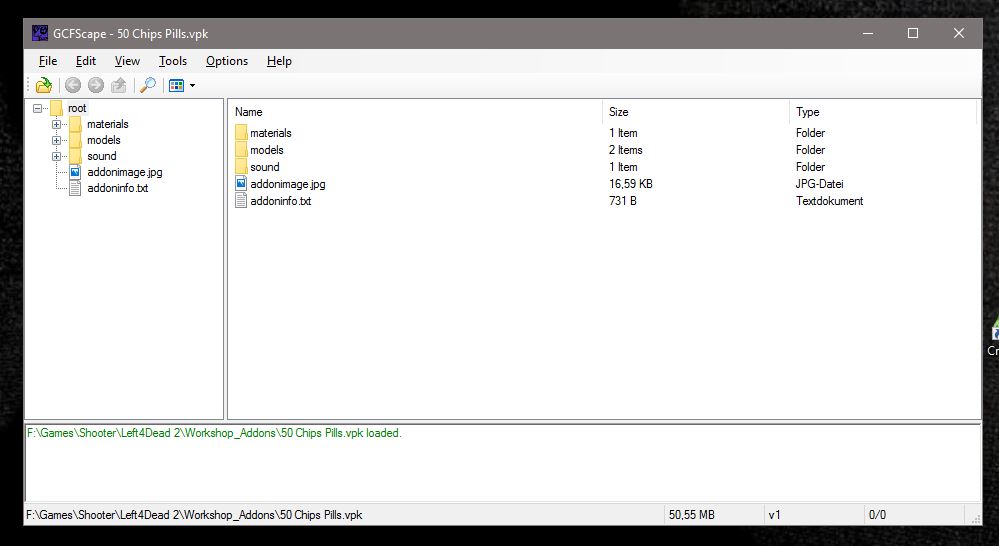Open the Help menu
This screenshot has width=999, height=546.
coord(279,61)
